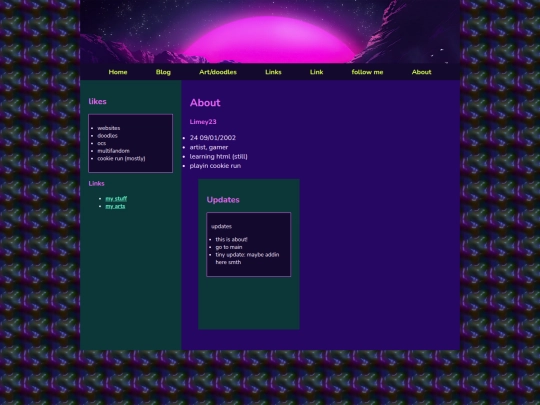The image size is (540, 405).
Task: Click the lowercase updates label
Action: click(221, 226)
